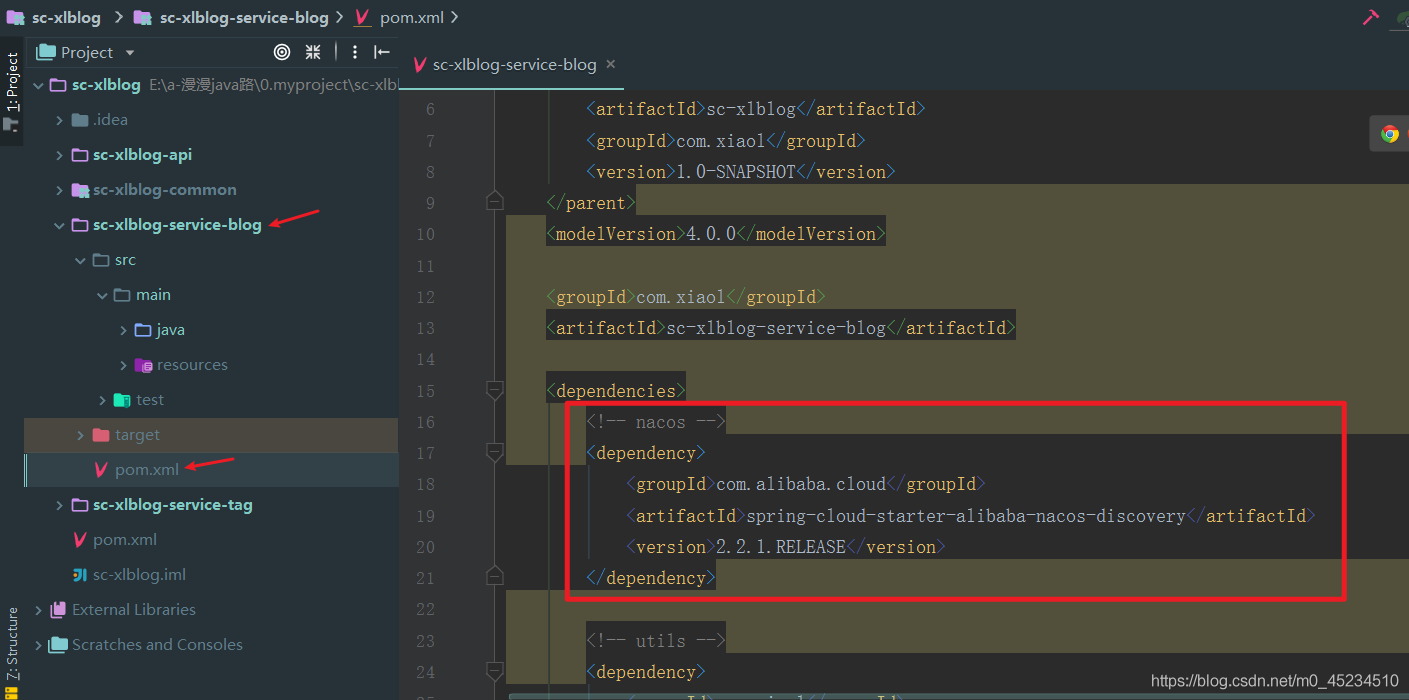The width and height of the screenshot is (1409, 700).
Task: Expand the External Libraries node
Action: (39, 610)
